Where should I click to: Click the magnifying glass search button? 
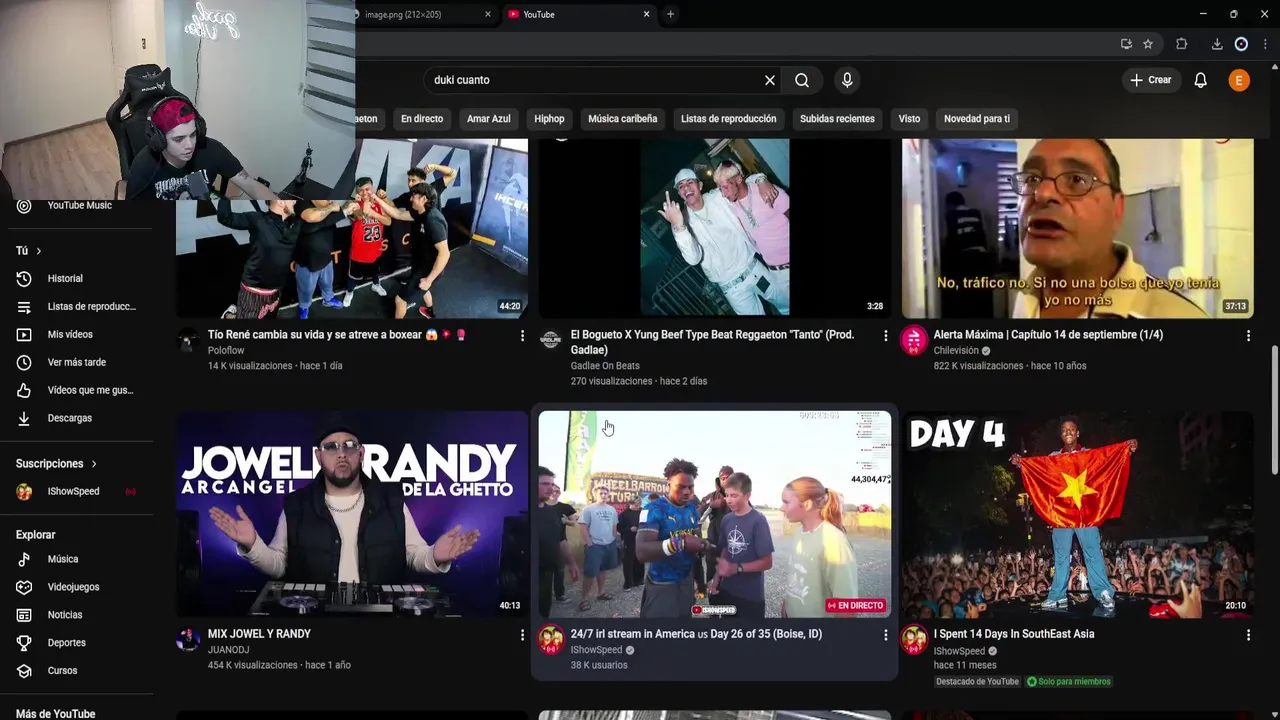pyautogui.click(x=802, y=80)
